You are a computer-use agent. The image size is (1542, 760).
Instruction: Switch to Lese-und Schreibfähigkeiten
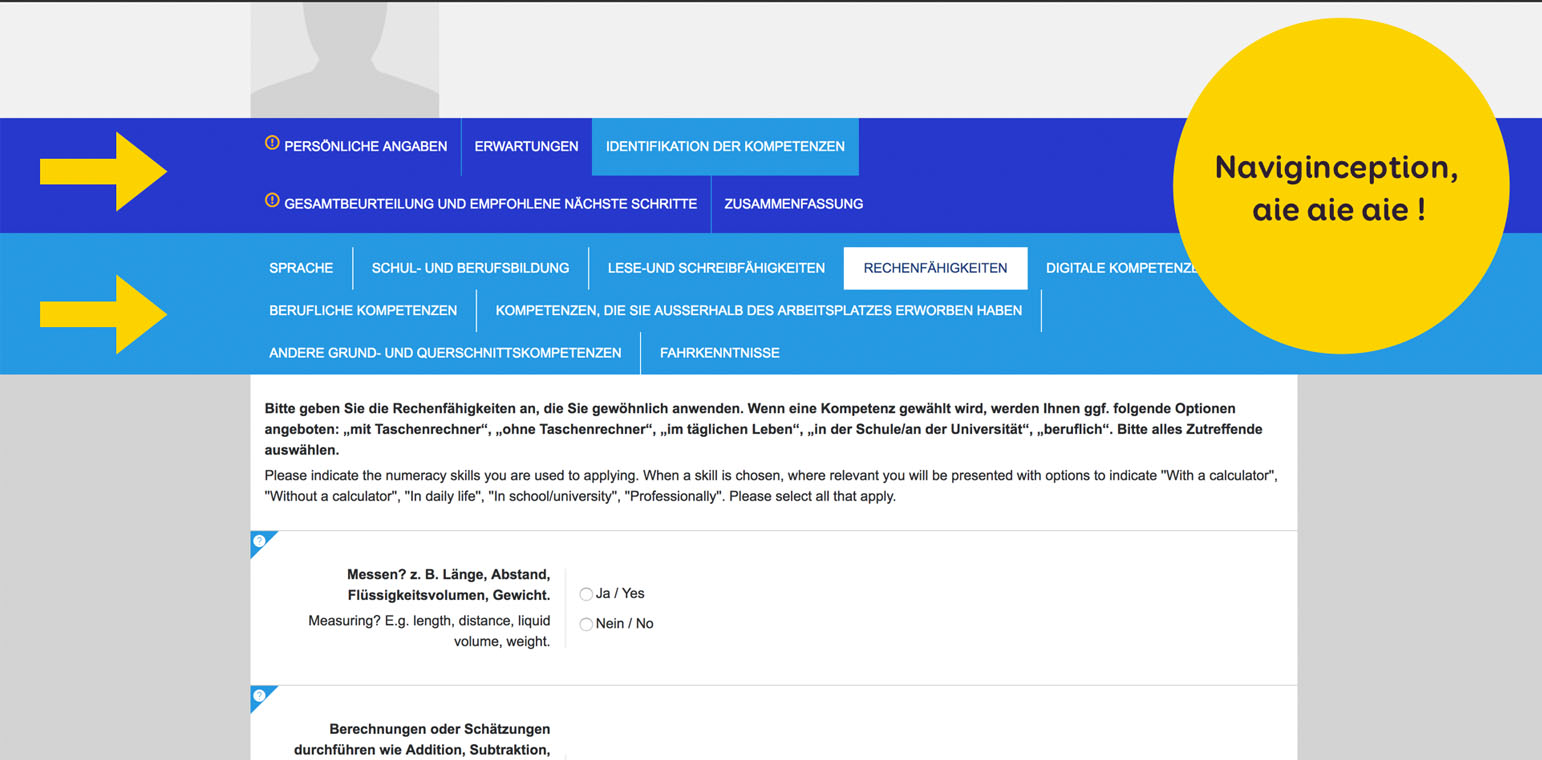[716, 268]
